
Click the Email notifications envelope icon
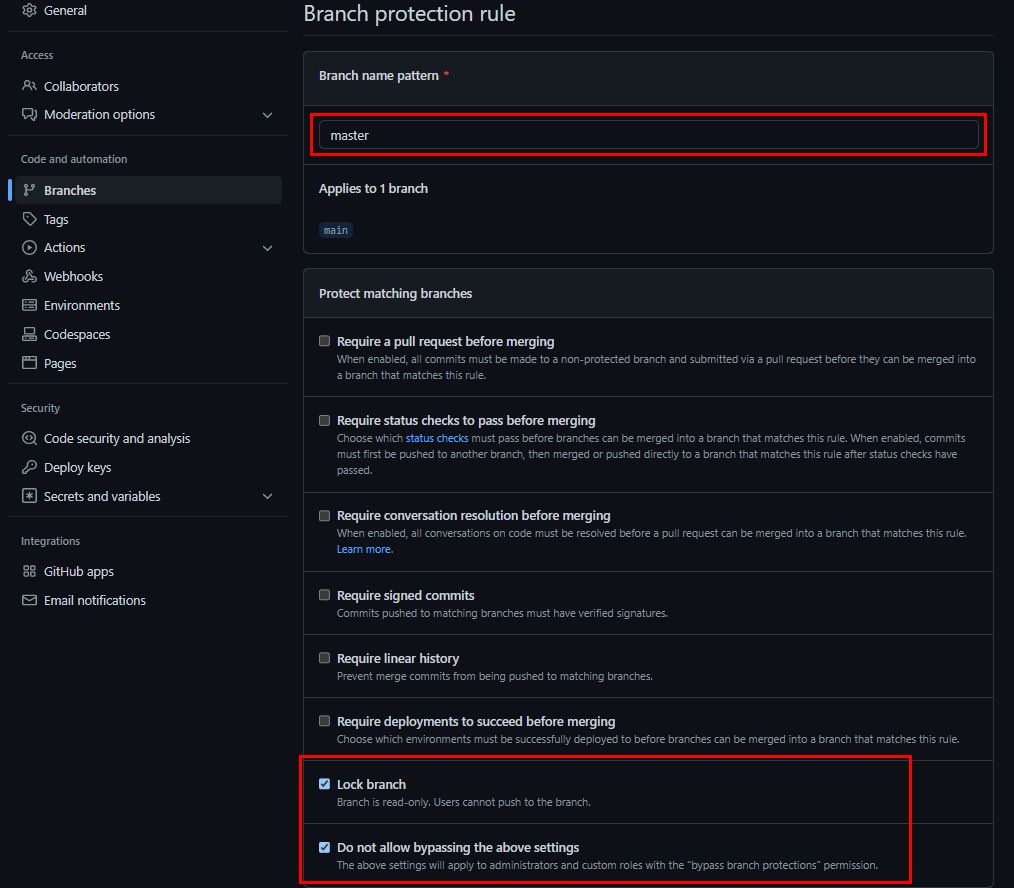pyautogui.click(x=29, y=600)
